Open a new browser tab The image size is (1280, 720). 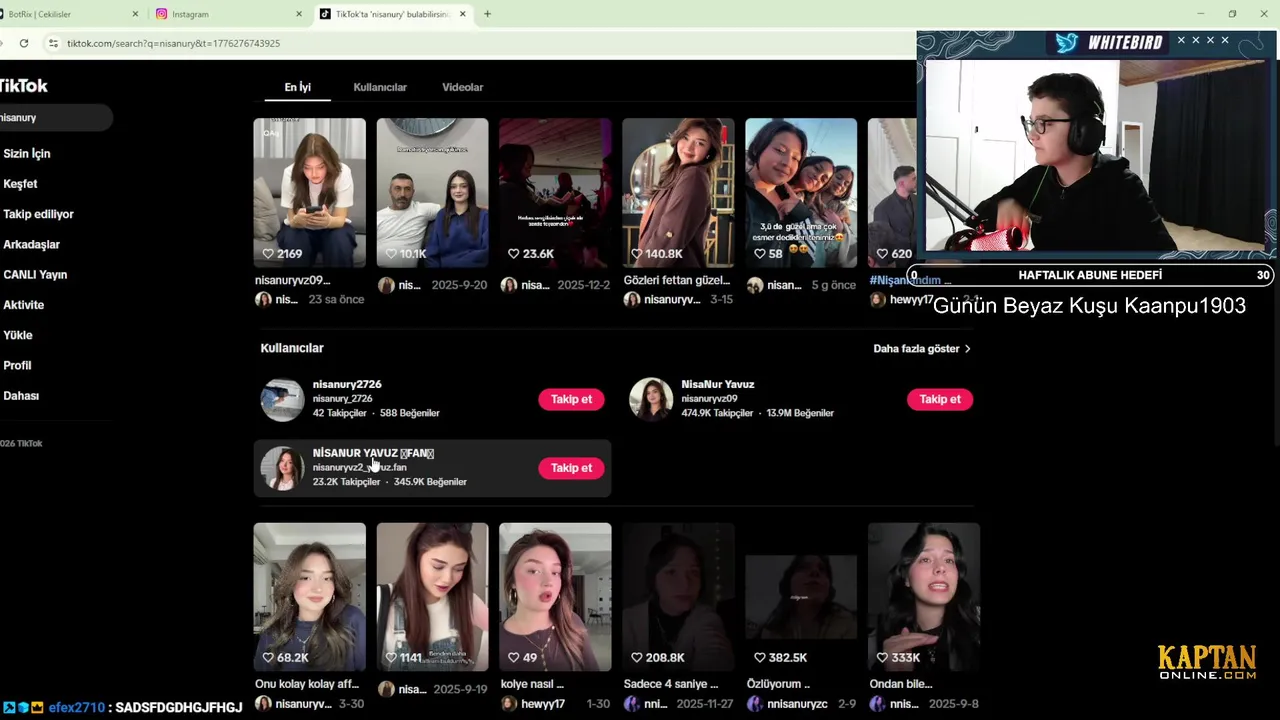pyautogui.click(x=487, y=14)
